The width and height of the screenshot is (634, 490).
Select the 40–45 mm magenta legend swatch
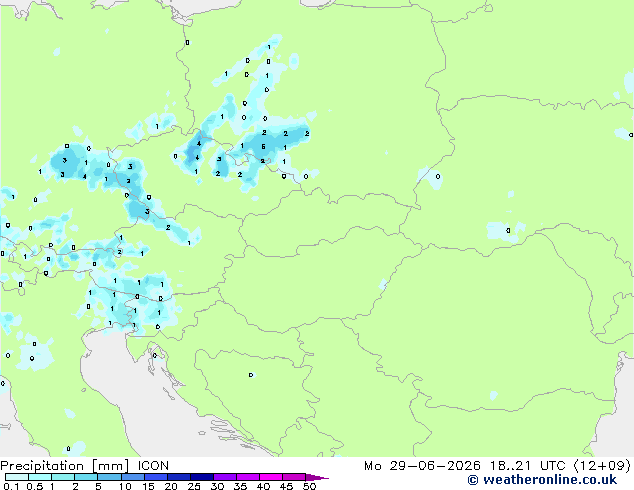coord(271,477)
